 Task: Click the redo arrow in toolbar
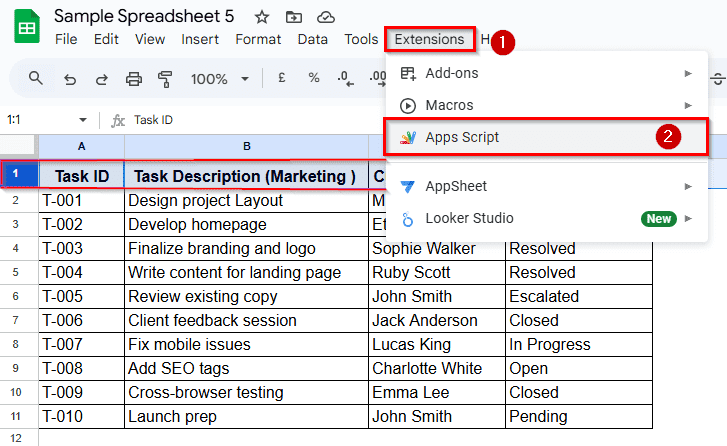click(x=101, y=78)
